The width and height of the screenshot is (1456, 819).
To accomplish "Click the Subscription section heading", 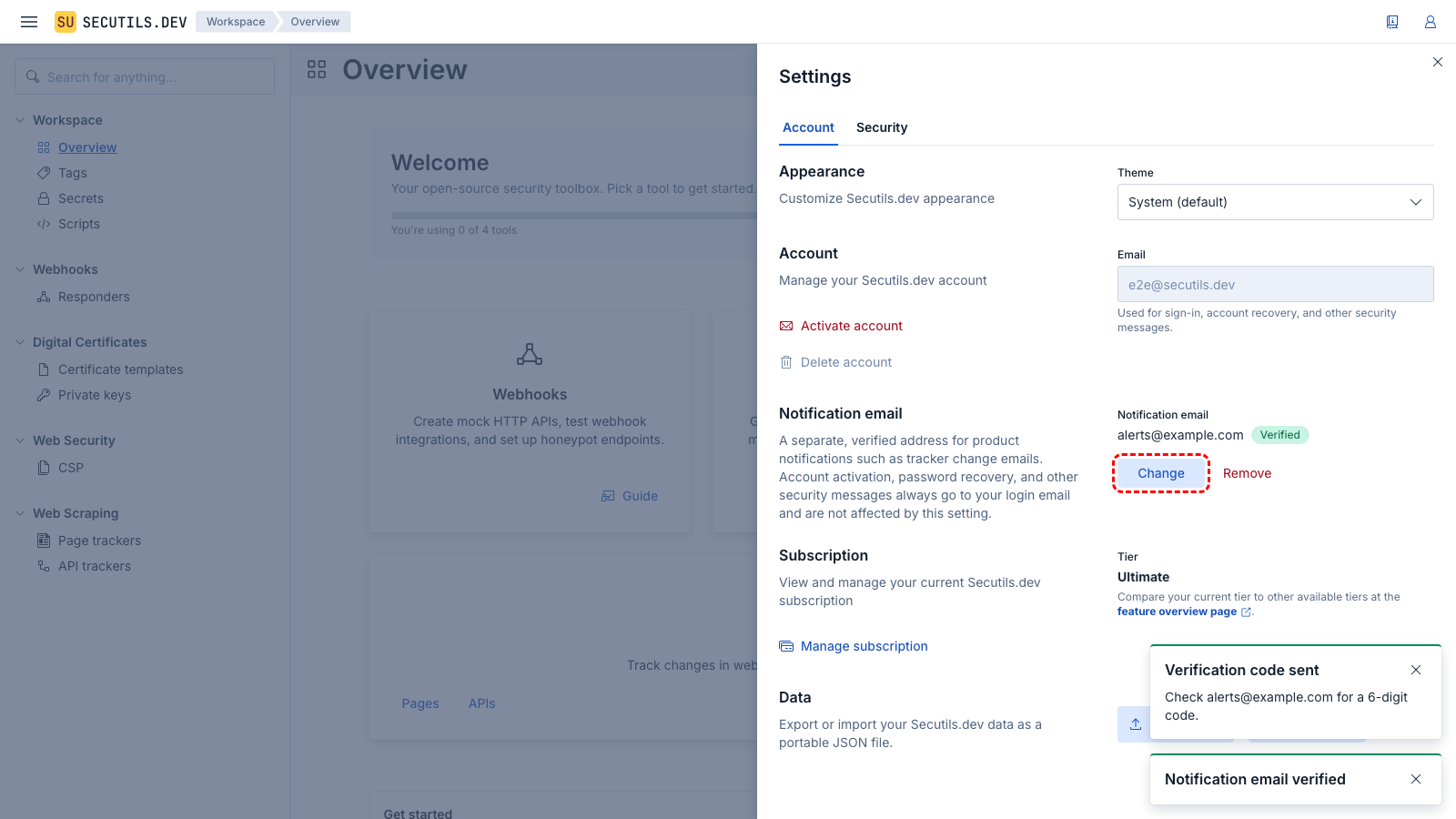I will point(824,555).
